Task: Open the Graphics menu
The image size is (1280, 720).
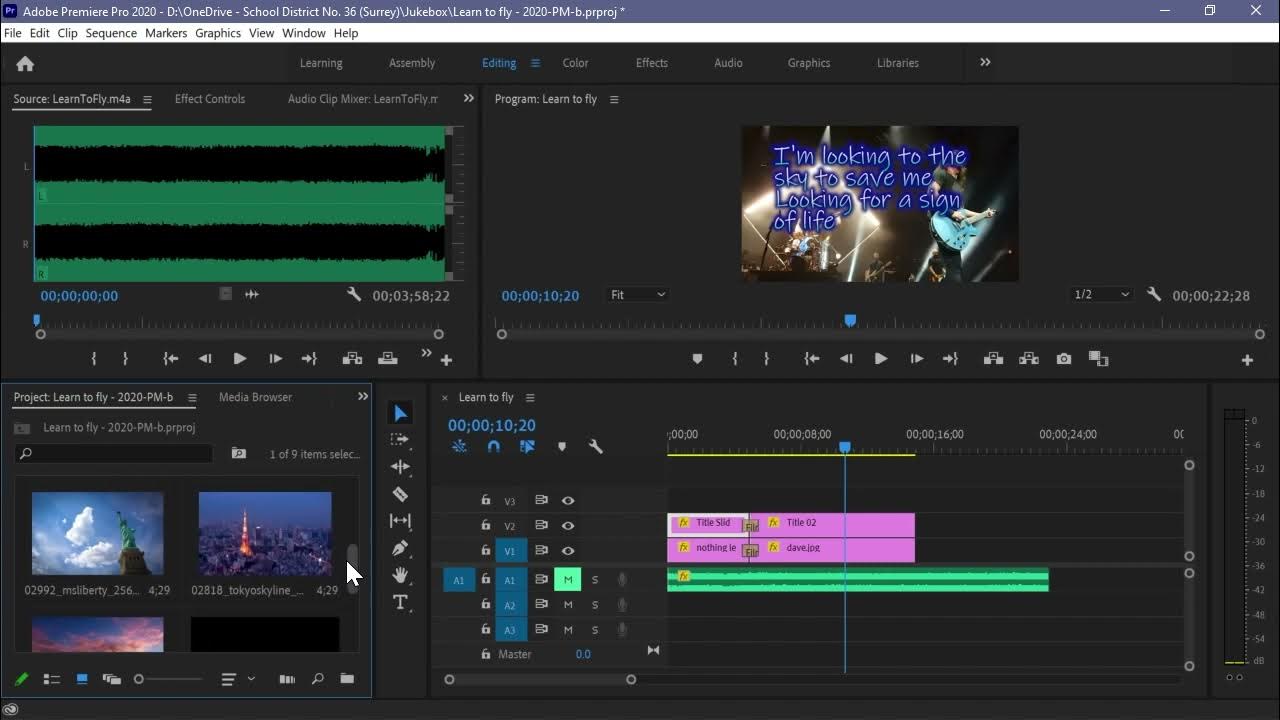Action: click(x=218, y=33)
